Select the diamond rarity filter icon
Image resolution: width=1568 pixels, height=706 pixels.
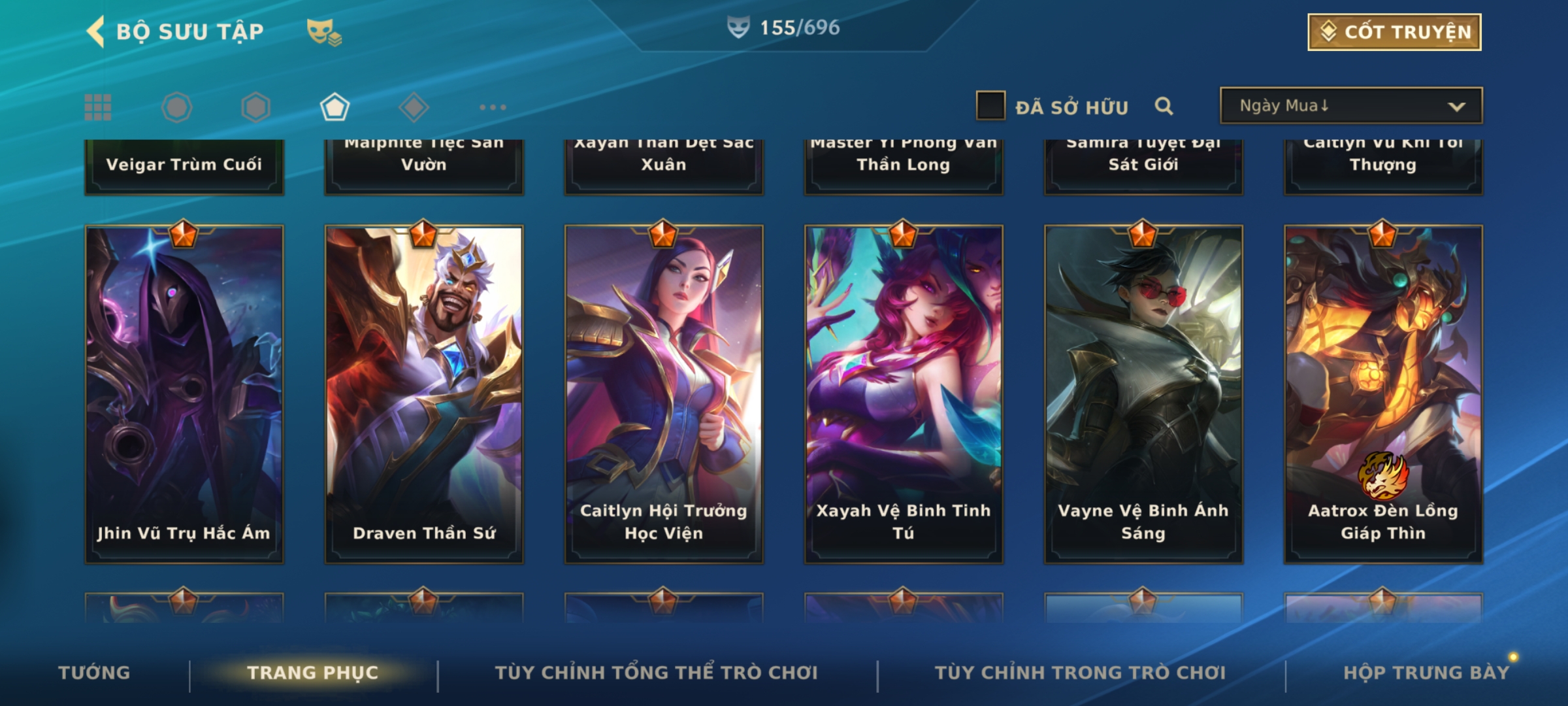414,107
